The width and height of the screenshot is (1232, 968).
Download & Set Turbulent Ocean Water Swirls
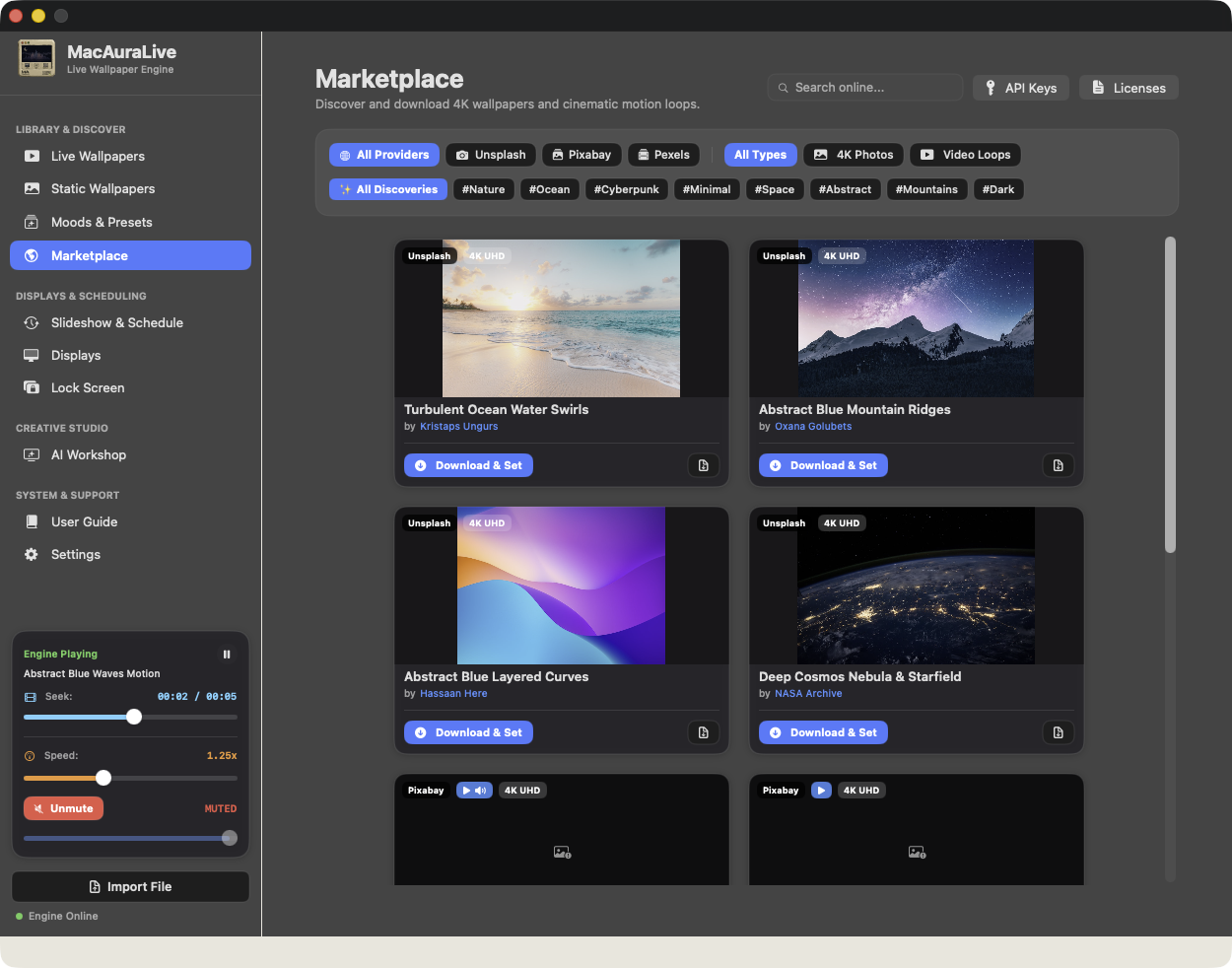[468, 465]
